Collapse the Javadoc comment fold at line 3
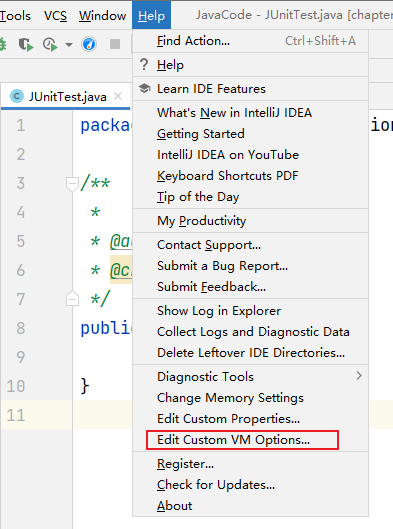The height and width of the screenshot is (529, 393). click(x=72, y=184)
